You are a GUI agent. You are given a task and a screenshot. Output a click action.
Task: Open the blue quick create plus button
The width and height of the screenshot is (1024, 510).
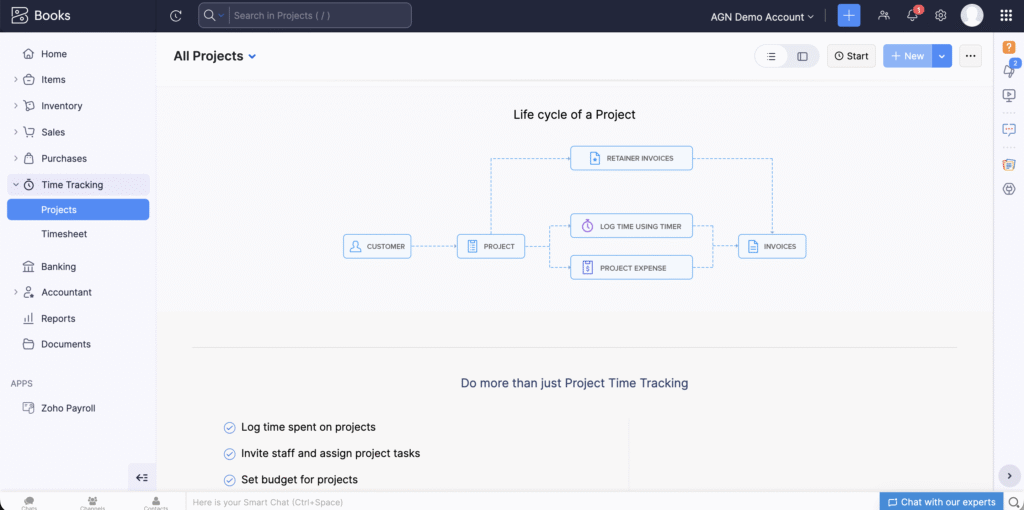849,16
